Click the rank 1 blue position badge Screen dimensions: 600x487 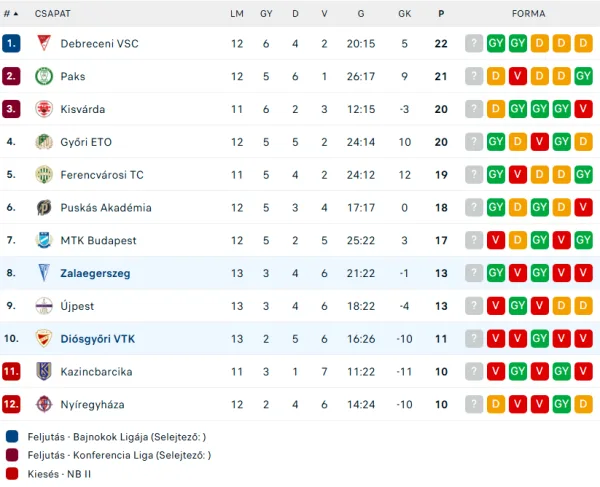(x=12, y=43)
